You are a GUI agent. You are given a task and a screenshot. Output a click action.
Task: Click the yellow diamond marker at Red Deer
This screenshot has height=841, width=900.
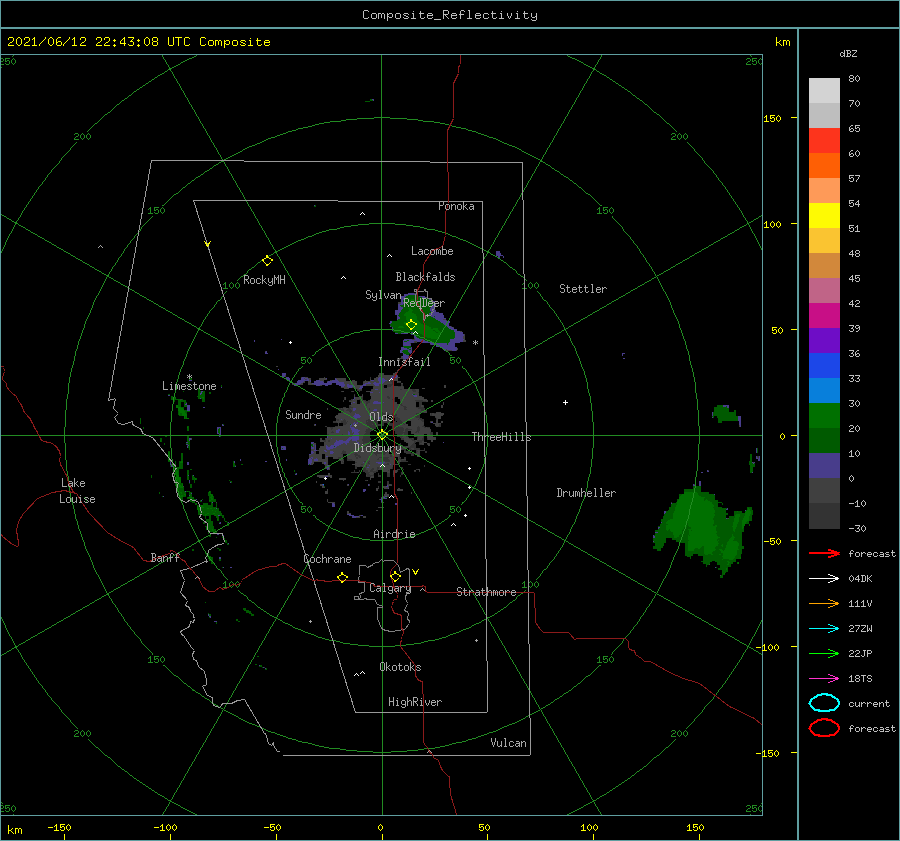(411, 325)
